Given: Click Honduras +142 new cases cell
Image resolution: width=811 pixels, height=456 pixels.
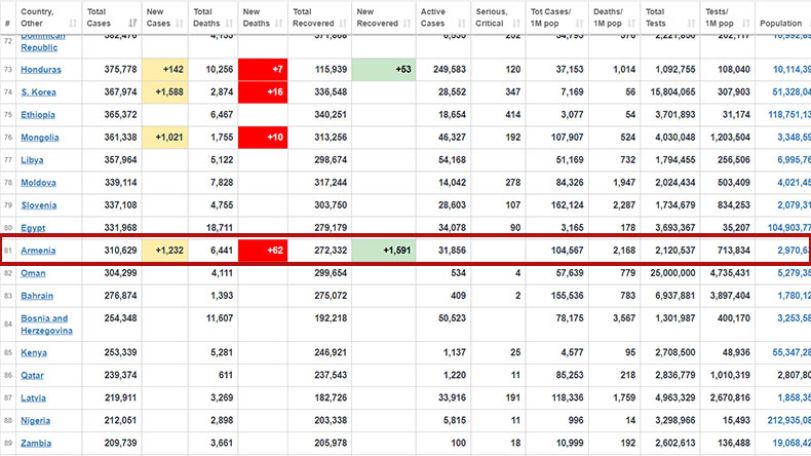Looking at the screenshot, I should pyautogui.click(x=165, y=69).
